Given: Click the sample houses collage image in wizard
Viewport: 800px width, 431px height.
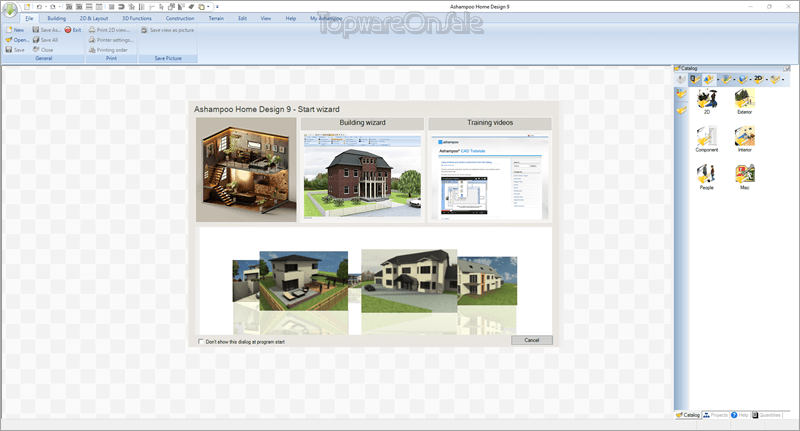Looking at the screenshot, I should tap(374, 281).
